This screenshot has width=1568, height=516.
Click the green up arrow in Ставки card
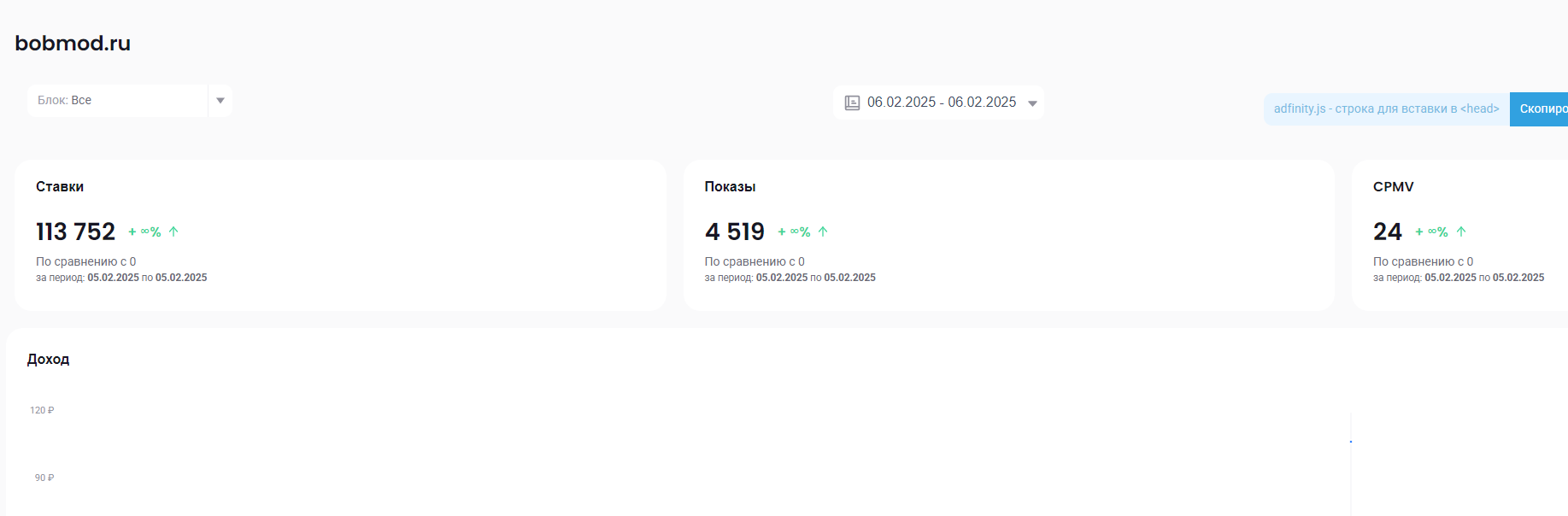tap(173, 232)
